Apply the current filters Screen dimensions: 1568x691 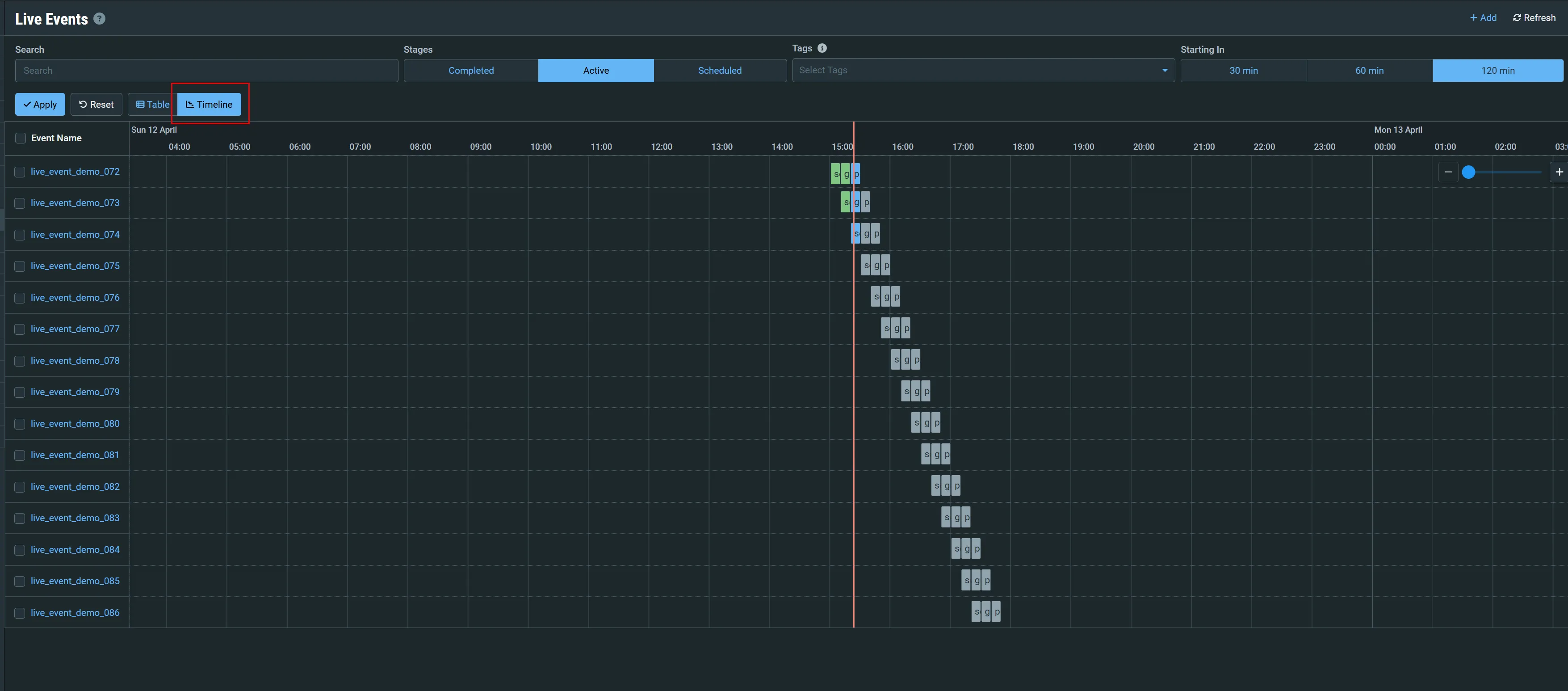click(x=40, y=104)
